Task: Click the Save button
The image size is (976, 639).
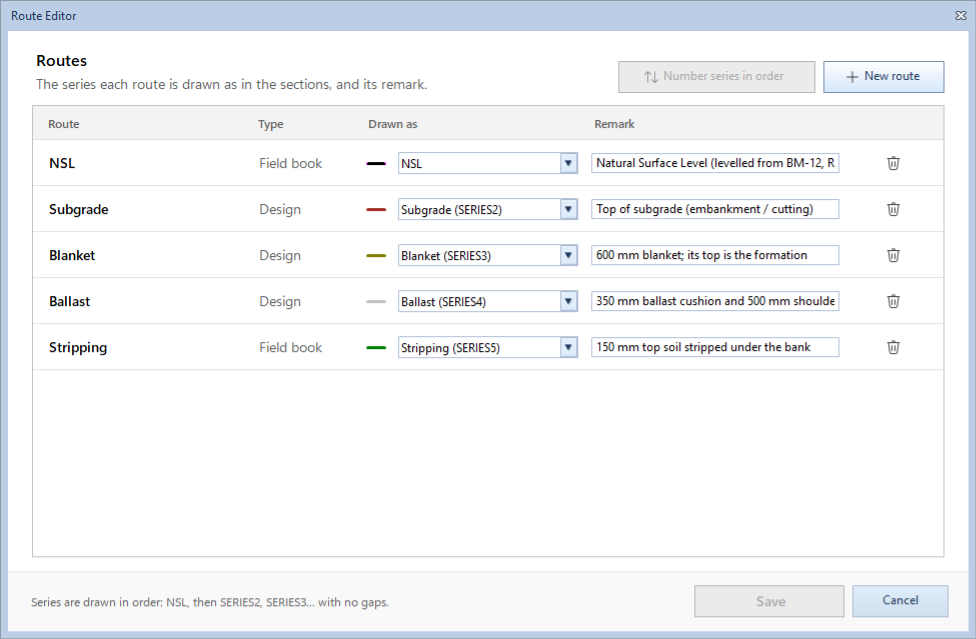Action: pos(769,601)
